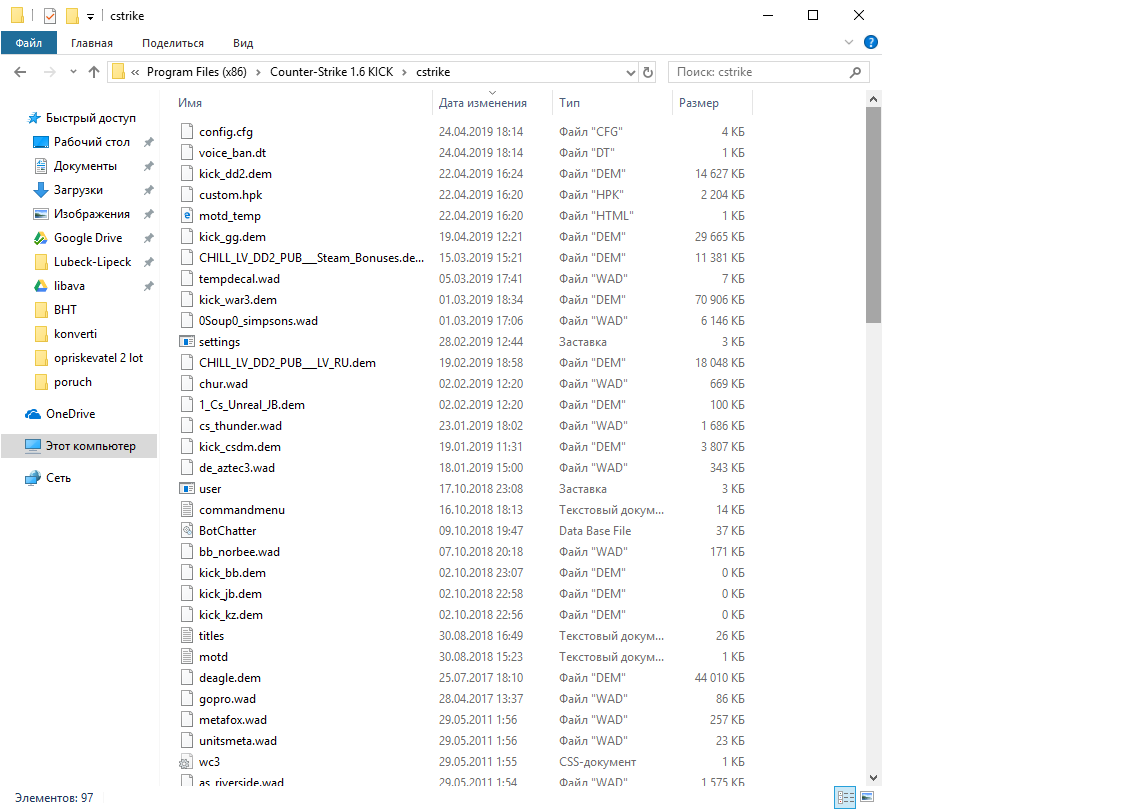Click the settings screensaver file icon

click(x=187, y=342)
